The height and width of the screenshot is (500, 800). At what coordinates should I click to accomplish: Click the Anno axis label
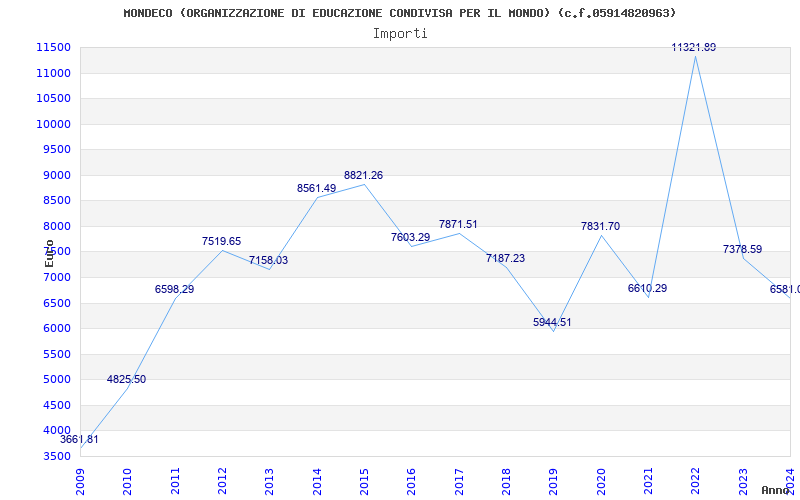pos(776,490)
